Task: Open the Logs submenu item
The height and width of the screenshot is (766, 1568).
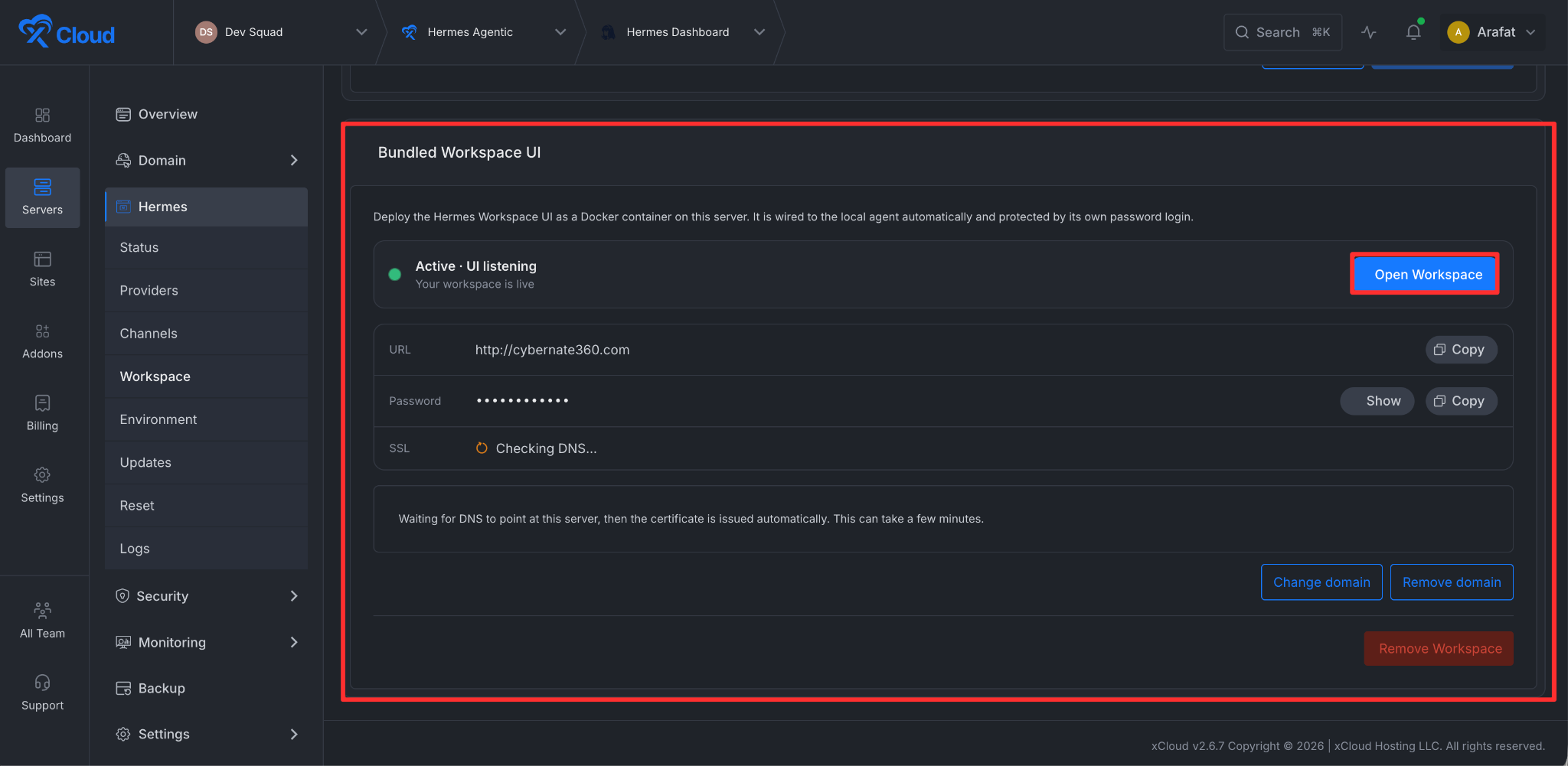Action: 206,548
